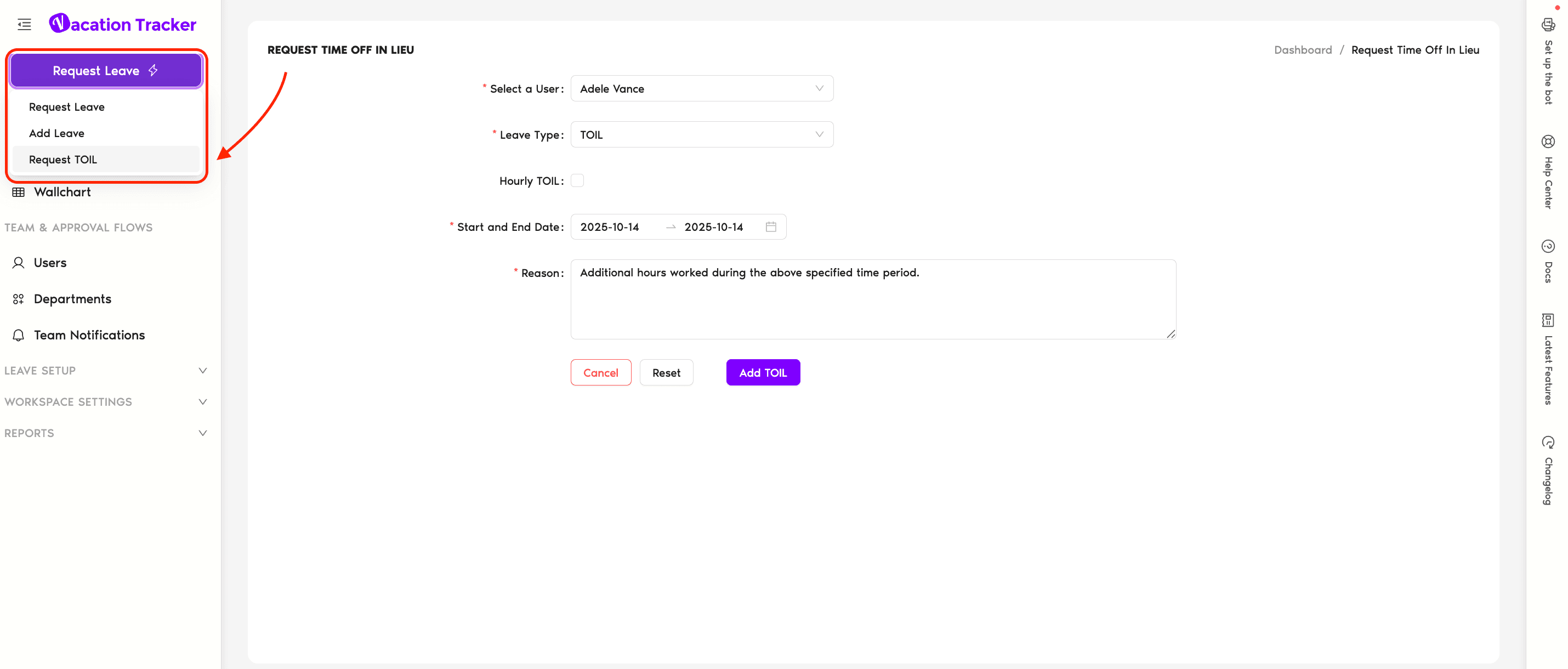Select Add Leave from the menu
Image resolution: width=1568 pixels, height=669 pixels.
click(56, 133)
